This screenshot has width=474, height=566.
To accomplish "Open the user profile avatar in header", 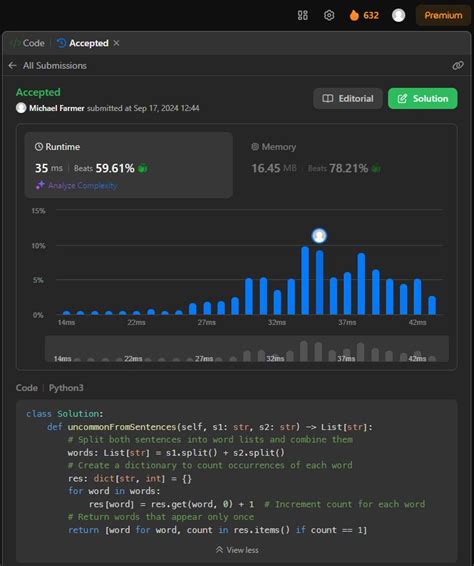I will pos(399,15).
